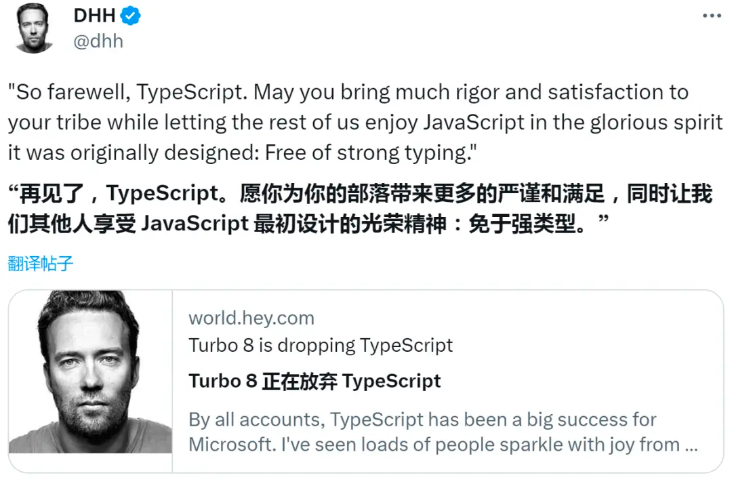Click the bold Chinese line starting 再见了

pos(360,194)
